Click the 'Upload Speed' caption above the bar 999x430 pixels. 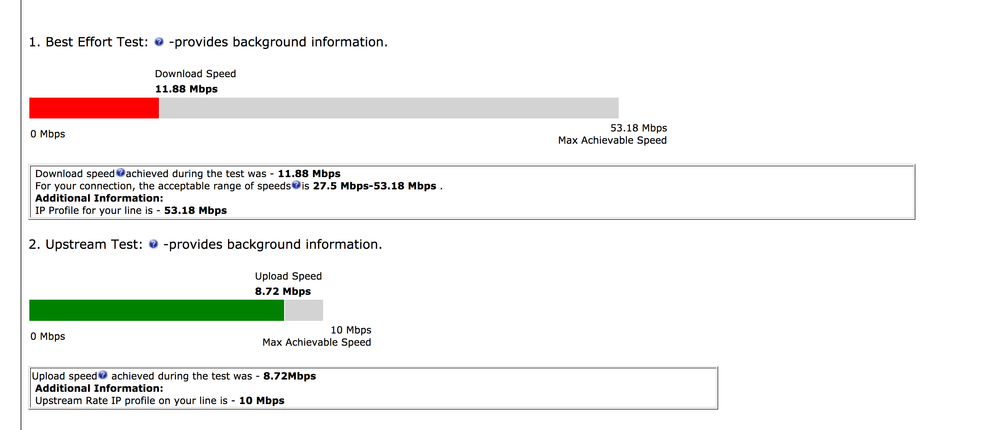tap(289, 276)
